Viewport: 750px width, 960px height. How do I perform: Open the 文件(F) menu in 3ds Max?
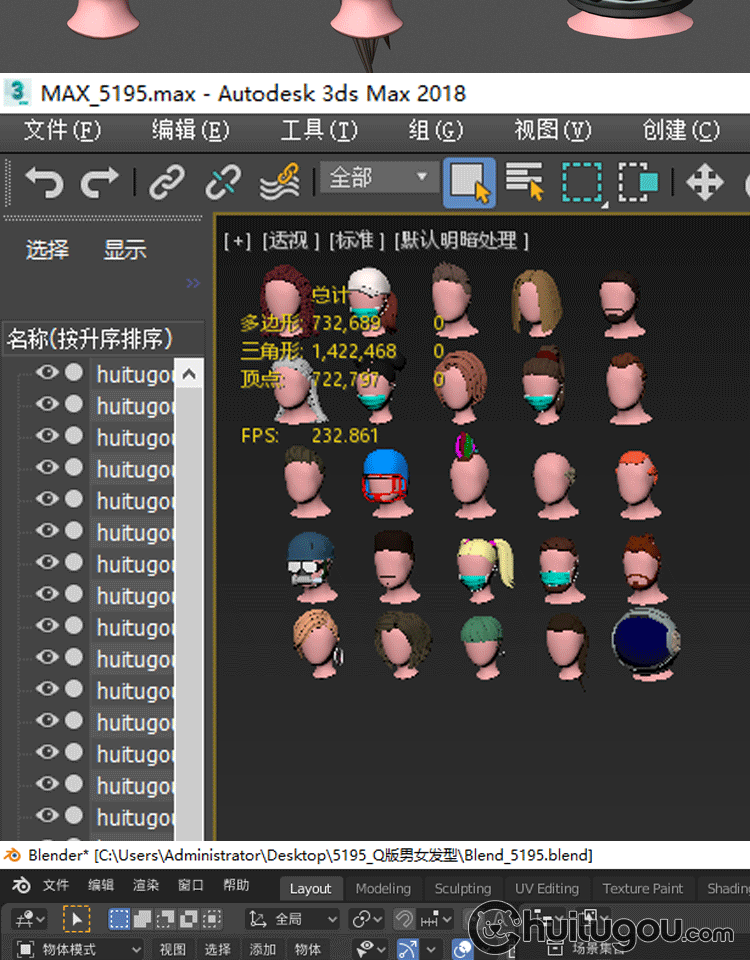[x=62, y=130]
